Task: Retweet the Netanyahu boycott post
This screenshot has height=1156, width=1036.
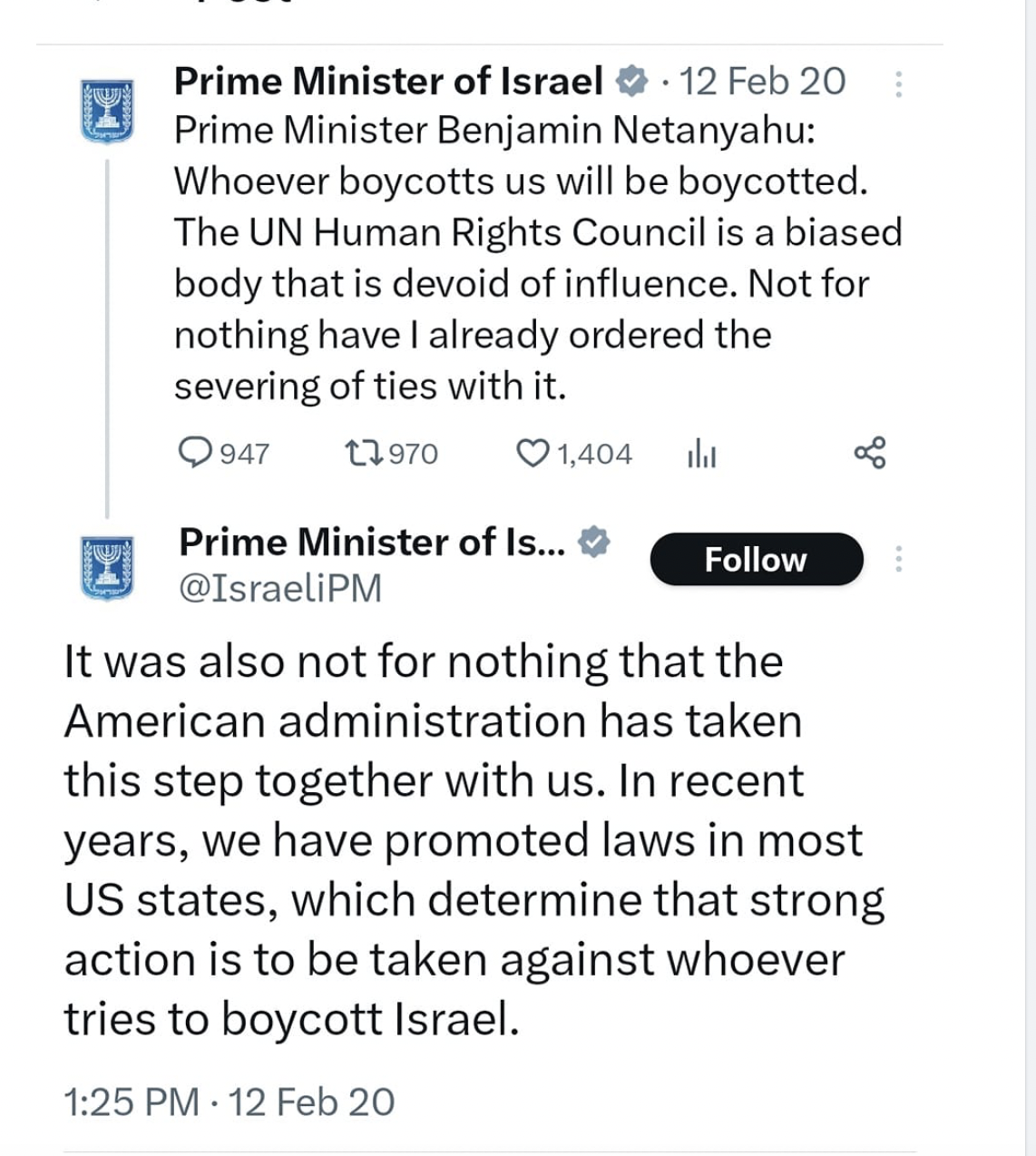Action: coord(363,452)
